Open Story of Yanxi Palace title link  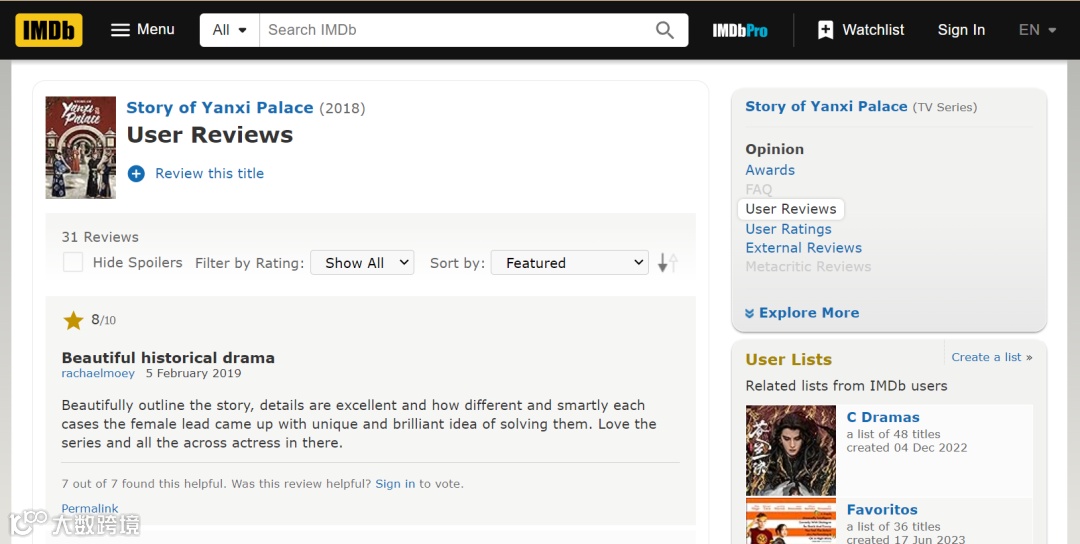click(x=220, y=107)
